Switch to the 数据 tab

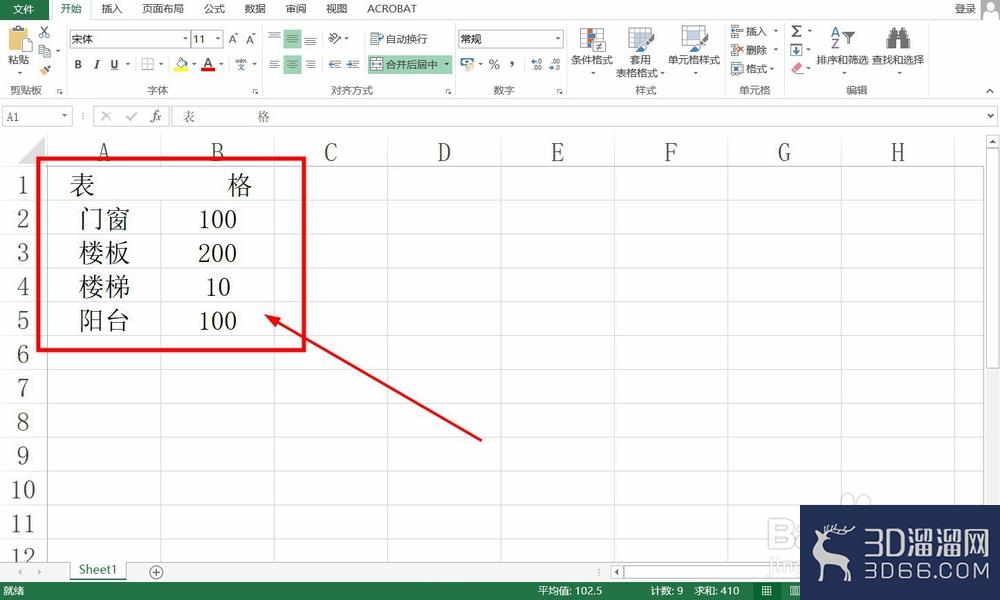point(255,9)
